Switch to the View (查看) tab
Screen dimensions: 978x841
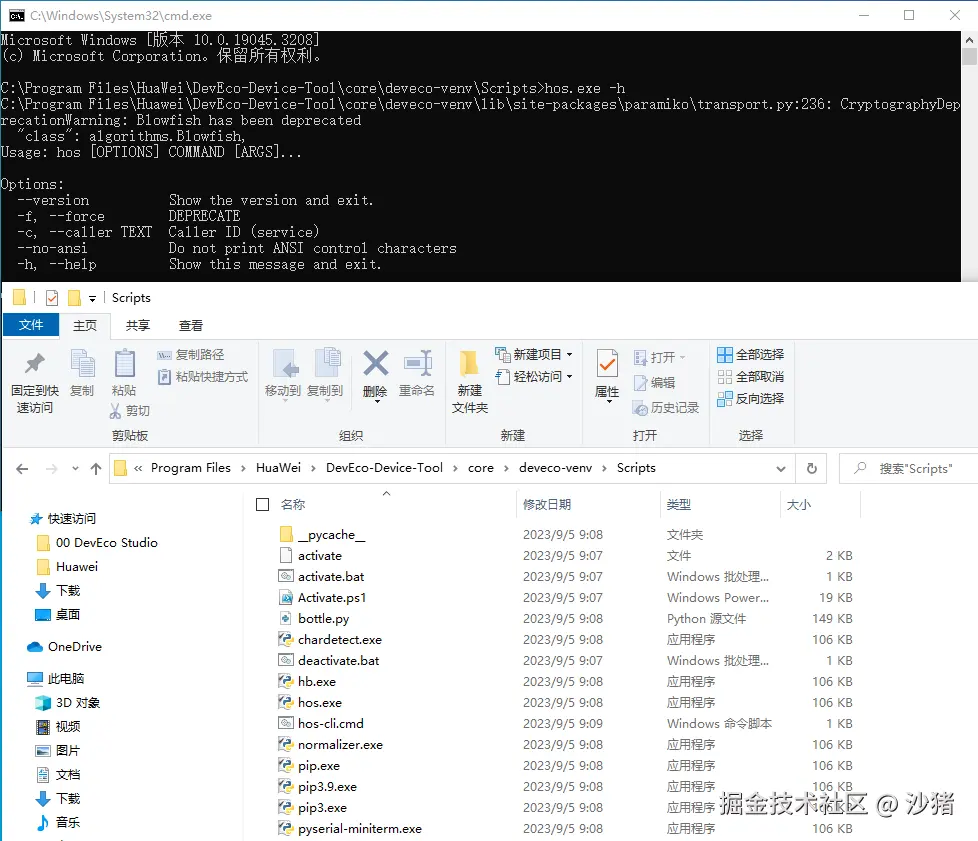pos(191,325)
